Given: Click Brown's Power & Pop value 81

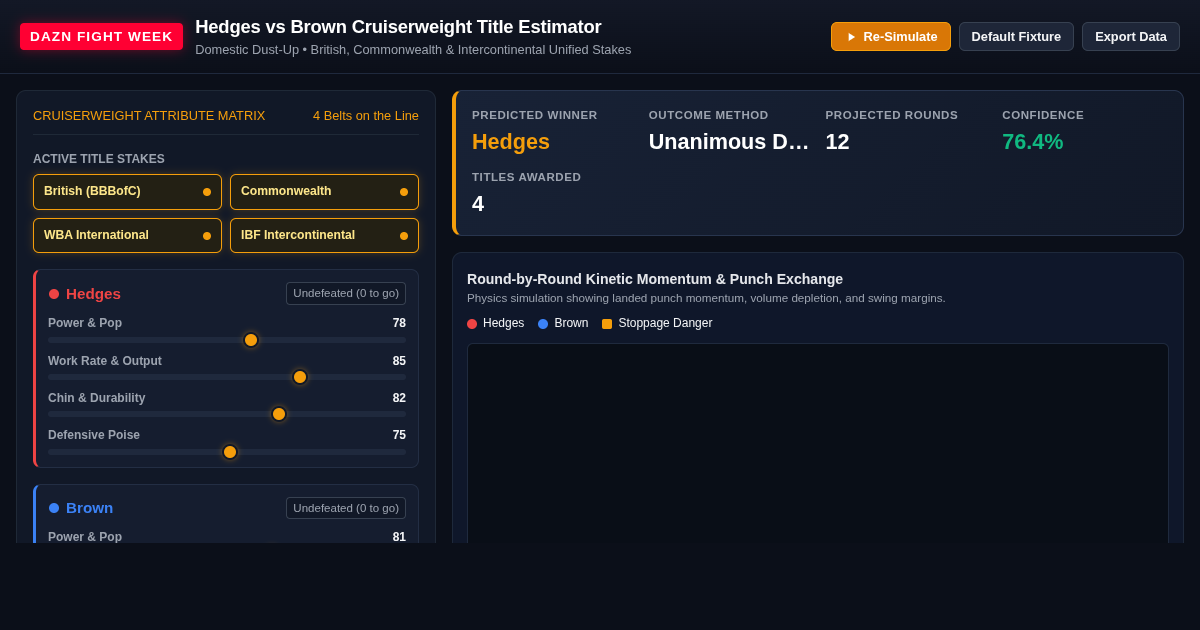Looking at the screenshot, I should coord(399,537).
